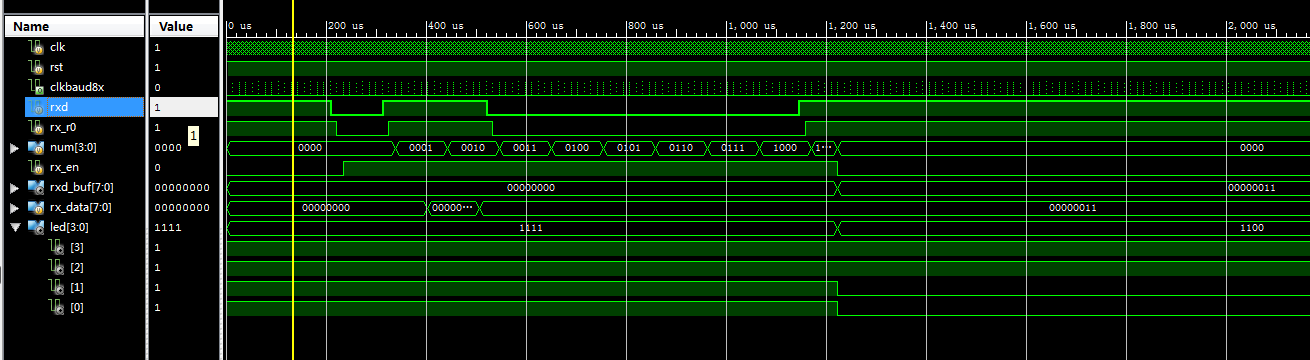Expand the rx_data[7:0] bus
The height and width of the screenshot is (360, 1310).
[14, 208]
